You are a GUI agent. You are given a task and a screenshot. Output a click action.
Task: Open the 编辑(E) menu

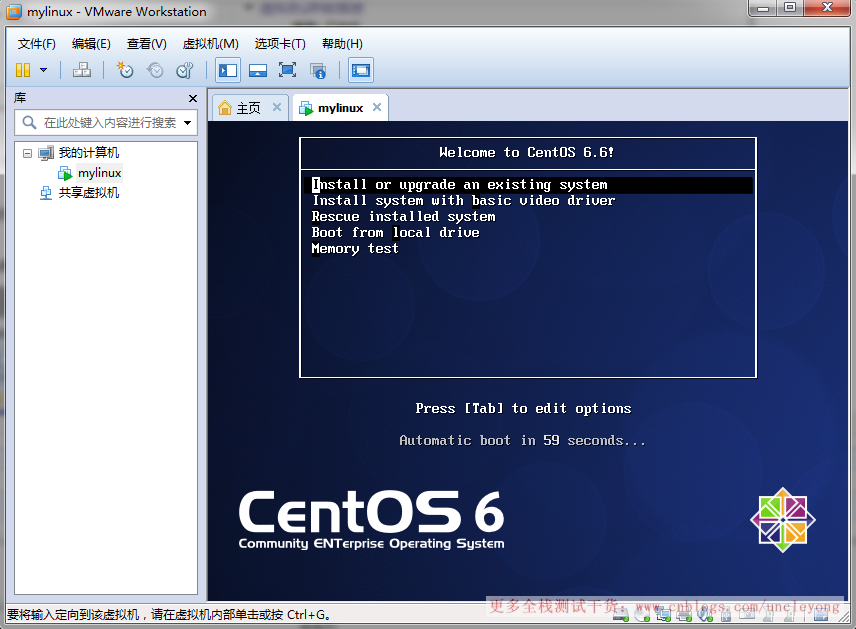91,44
